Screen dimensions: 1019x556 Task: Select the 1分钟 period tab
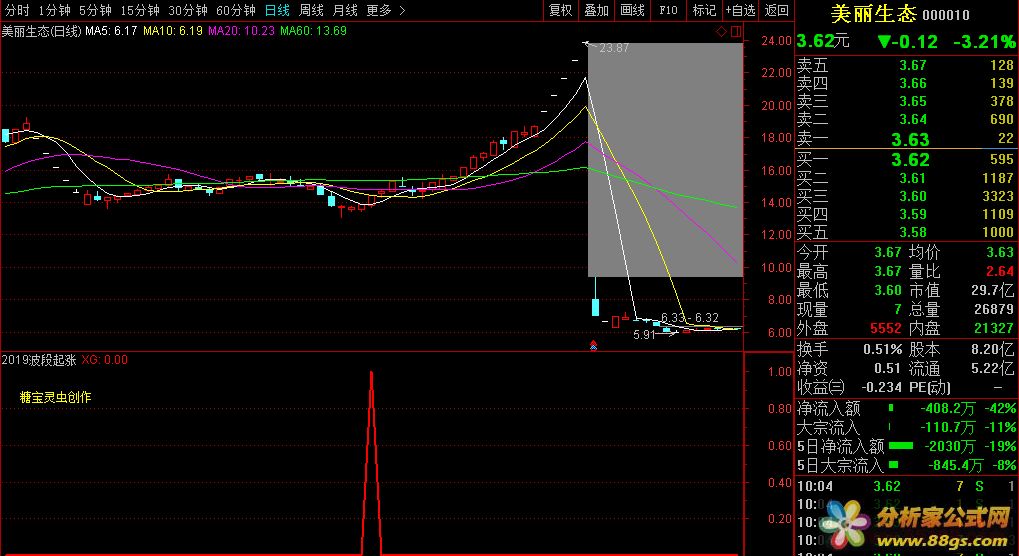pos(55,10)
